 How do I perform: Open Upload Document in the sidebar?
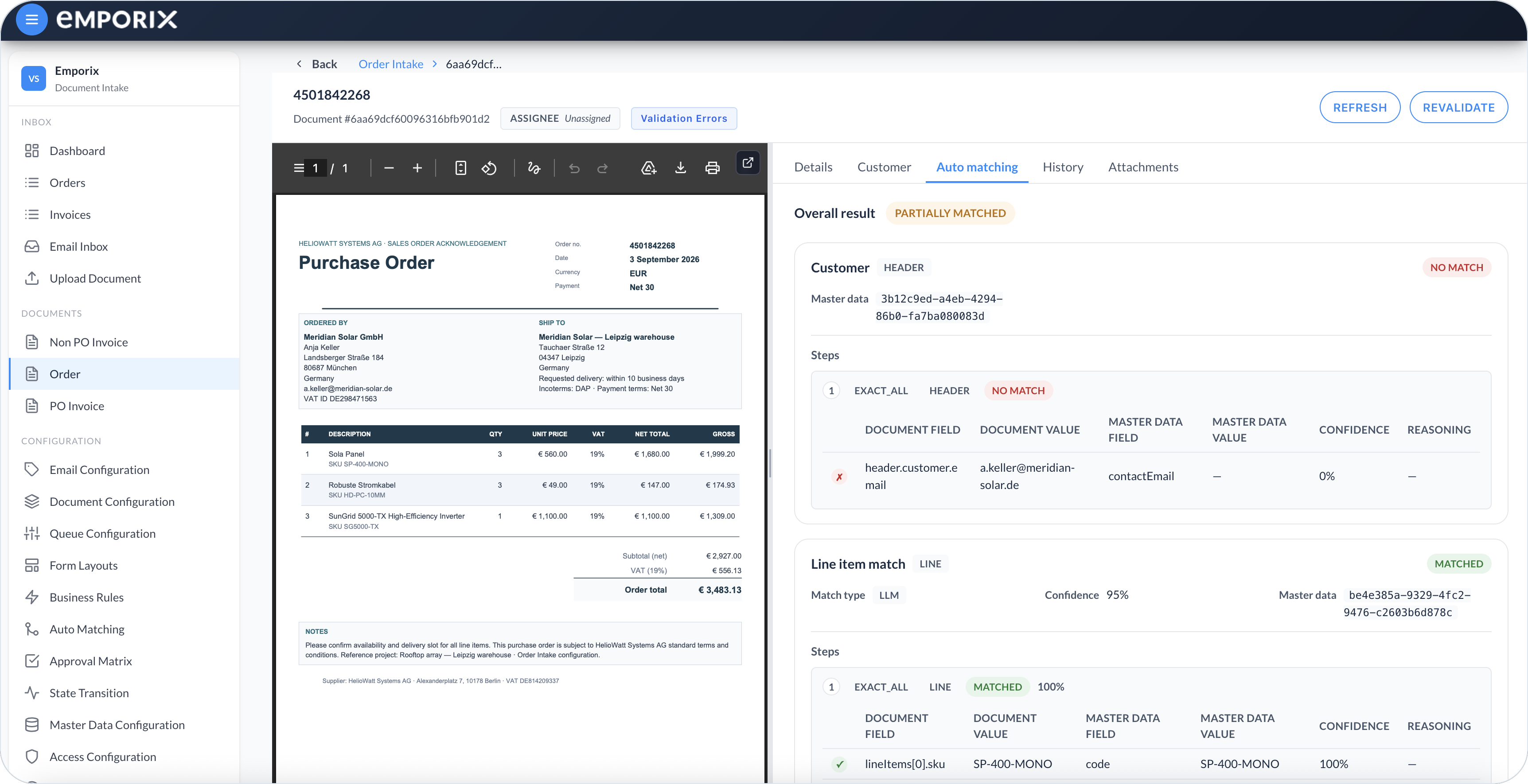click(x=124, y=278)
